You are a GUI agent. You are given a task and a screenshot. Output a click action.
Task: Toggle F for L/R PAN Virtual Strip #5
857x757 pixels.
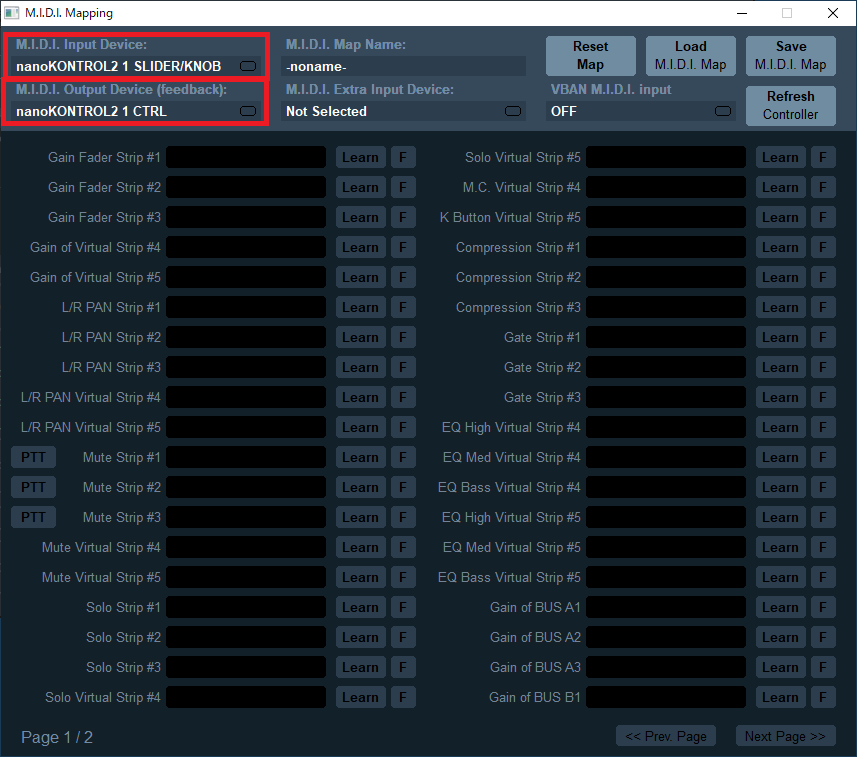tap(403, 427)
